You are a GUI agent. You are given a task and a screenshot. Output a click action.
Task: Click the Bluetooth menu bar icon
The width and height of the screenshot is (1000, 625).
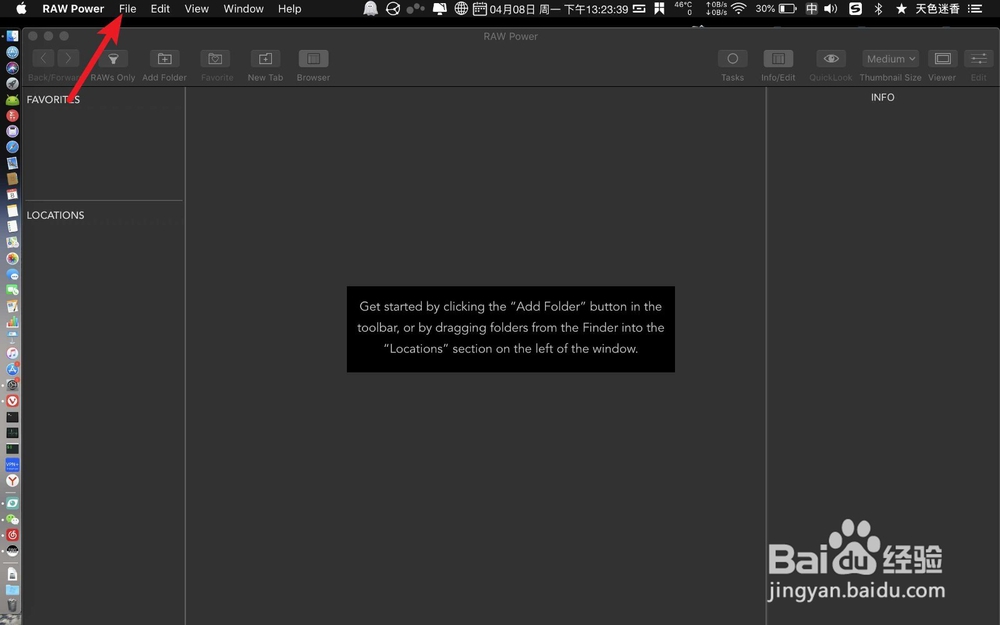(x=878, y=8)
